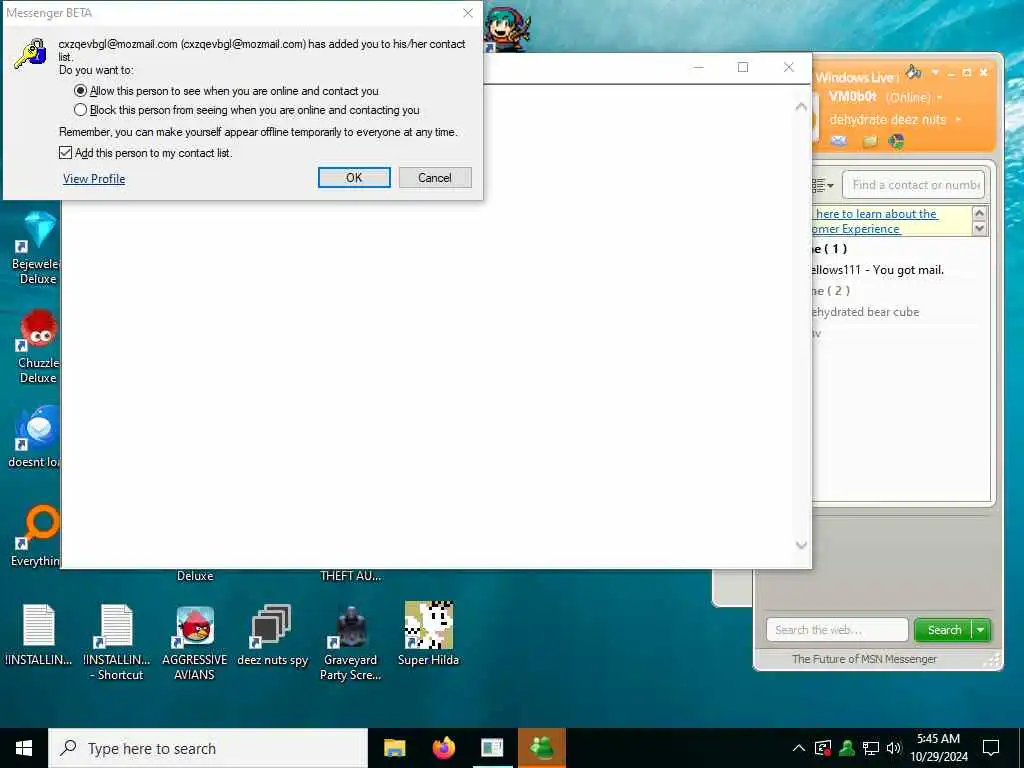Click the Online (1) group header

tap(829, 249)
